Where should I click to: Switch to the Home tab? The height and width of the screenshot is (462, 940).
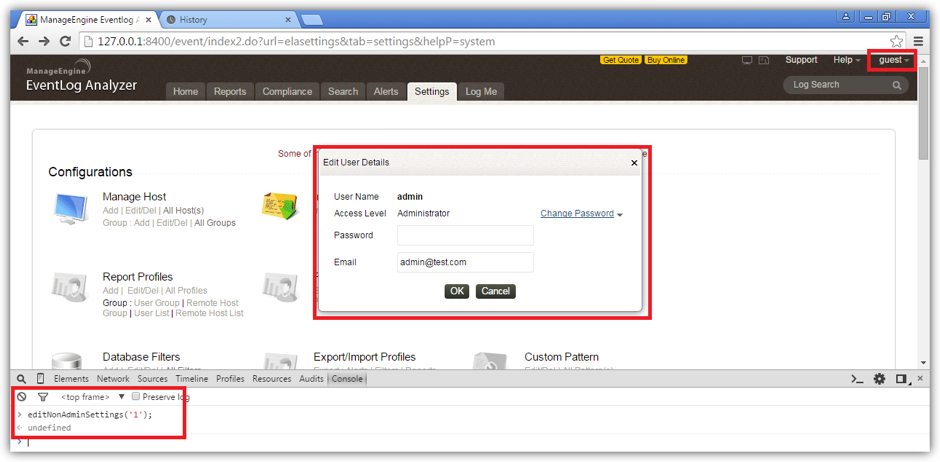click(x=185, y=92)
